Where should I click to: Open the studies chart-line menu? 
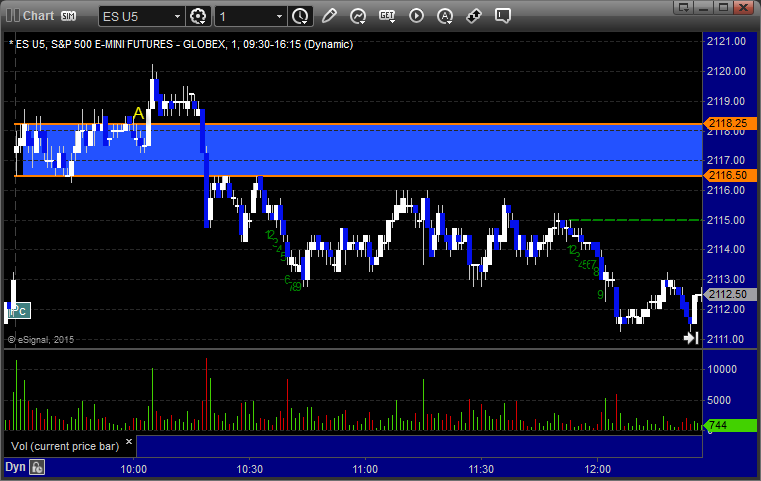[x=358, y=16]
